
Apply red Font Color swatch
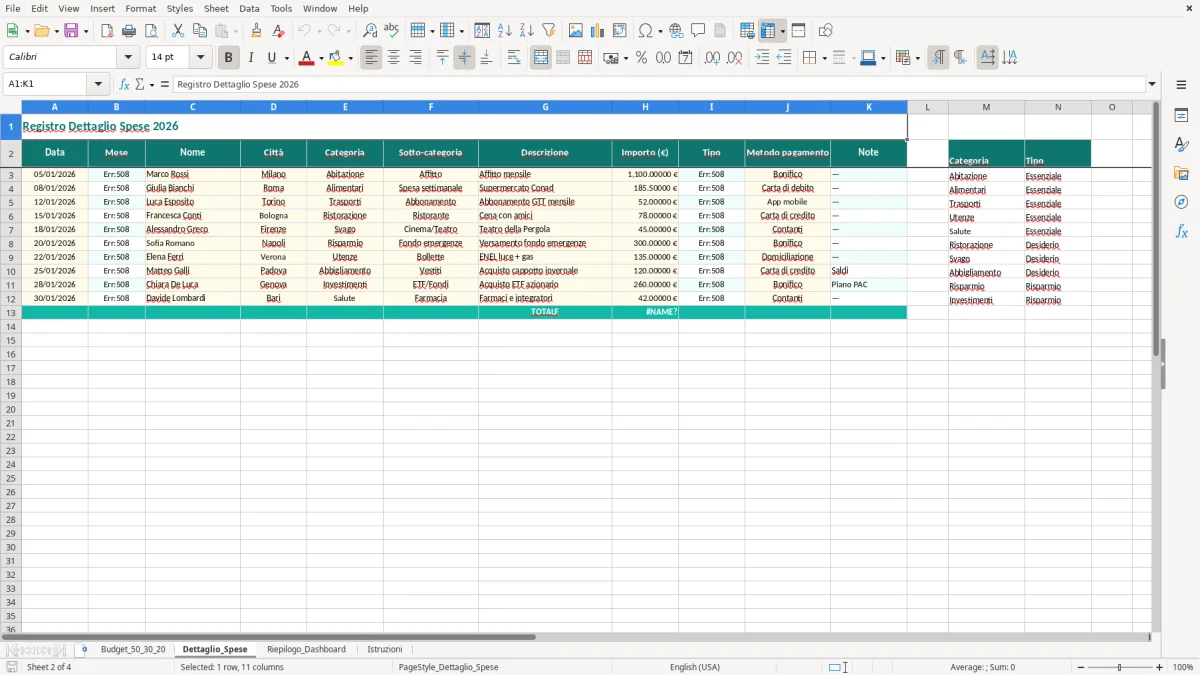pyautogui.click(x=306, y=58)
